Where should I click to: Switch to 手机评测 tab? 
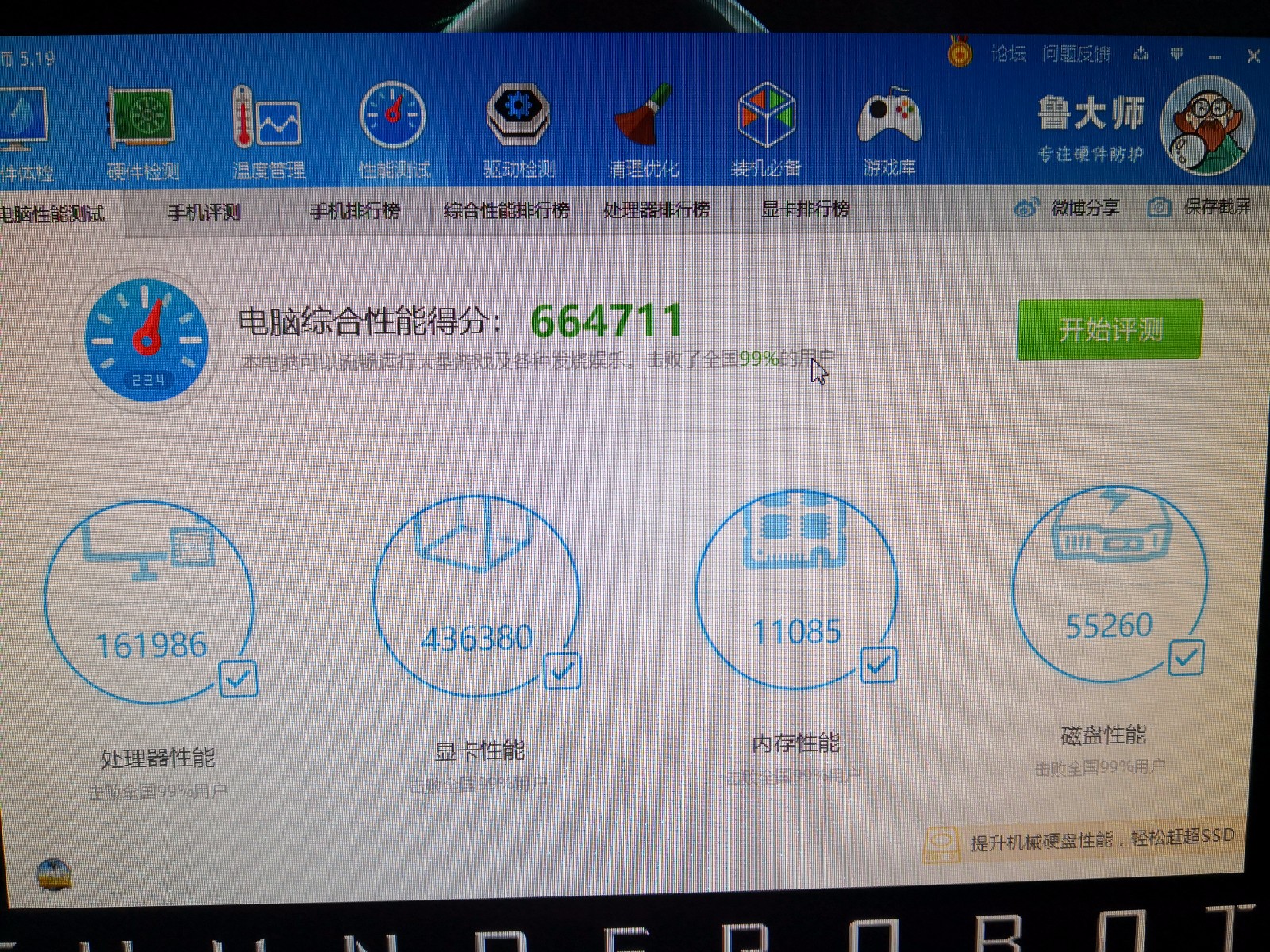[x=204, y=212]
